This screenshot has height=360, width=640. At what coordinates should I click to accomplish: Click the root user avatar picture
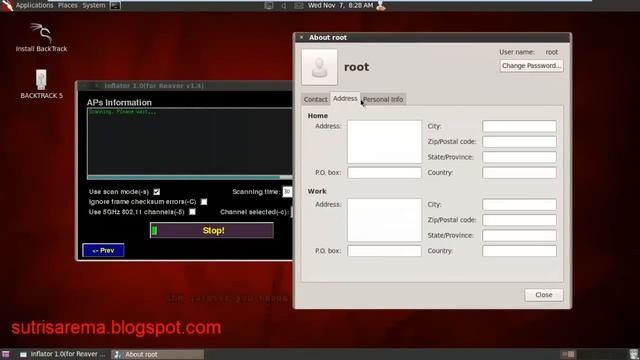coord(320,67)
